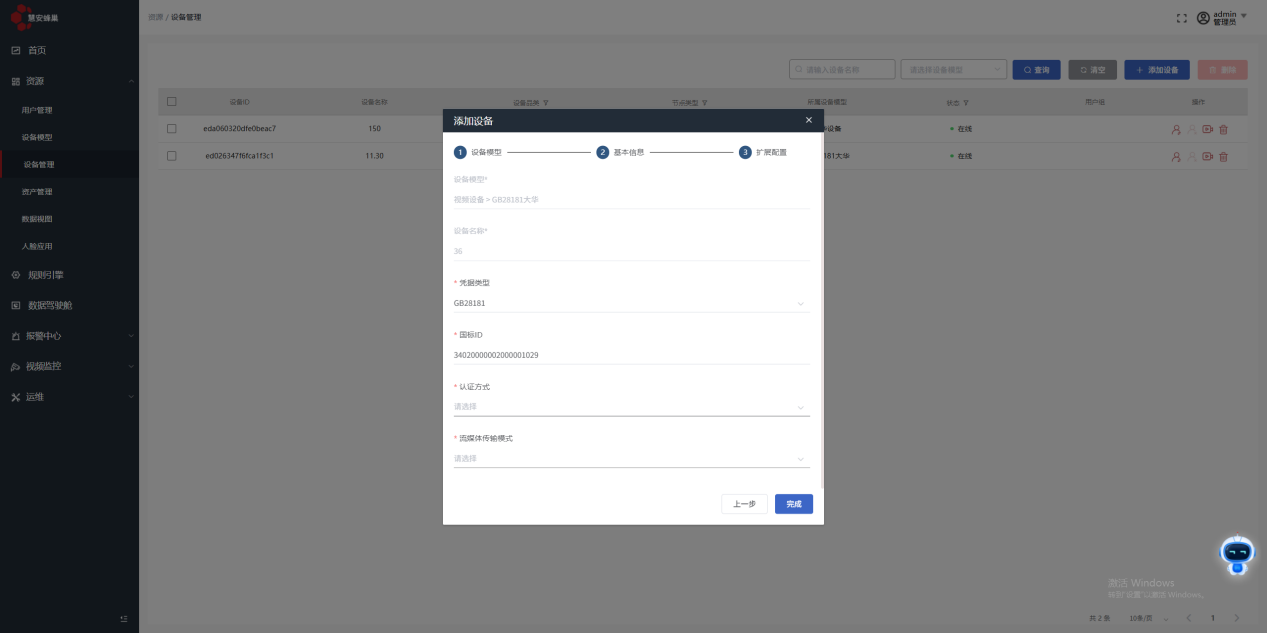The image size is (1267, 633).
Task: Collapse the sidebar using the bottom icon
Action: pyautogui.click(x=124, y=619)
